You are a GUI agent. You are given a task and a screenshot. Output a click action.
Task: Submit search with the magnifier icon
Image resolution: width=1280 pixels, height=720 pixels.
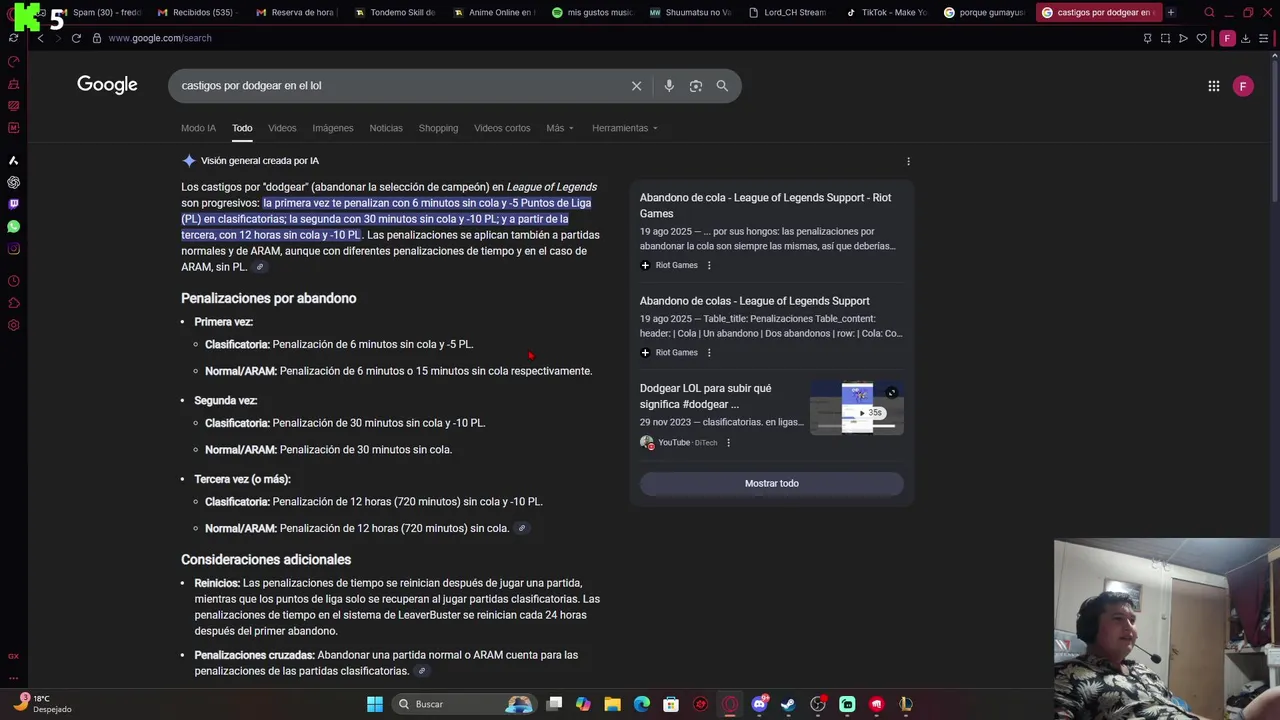coord(722,86)
